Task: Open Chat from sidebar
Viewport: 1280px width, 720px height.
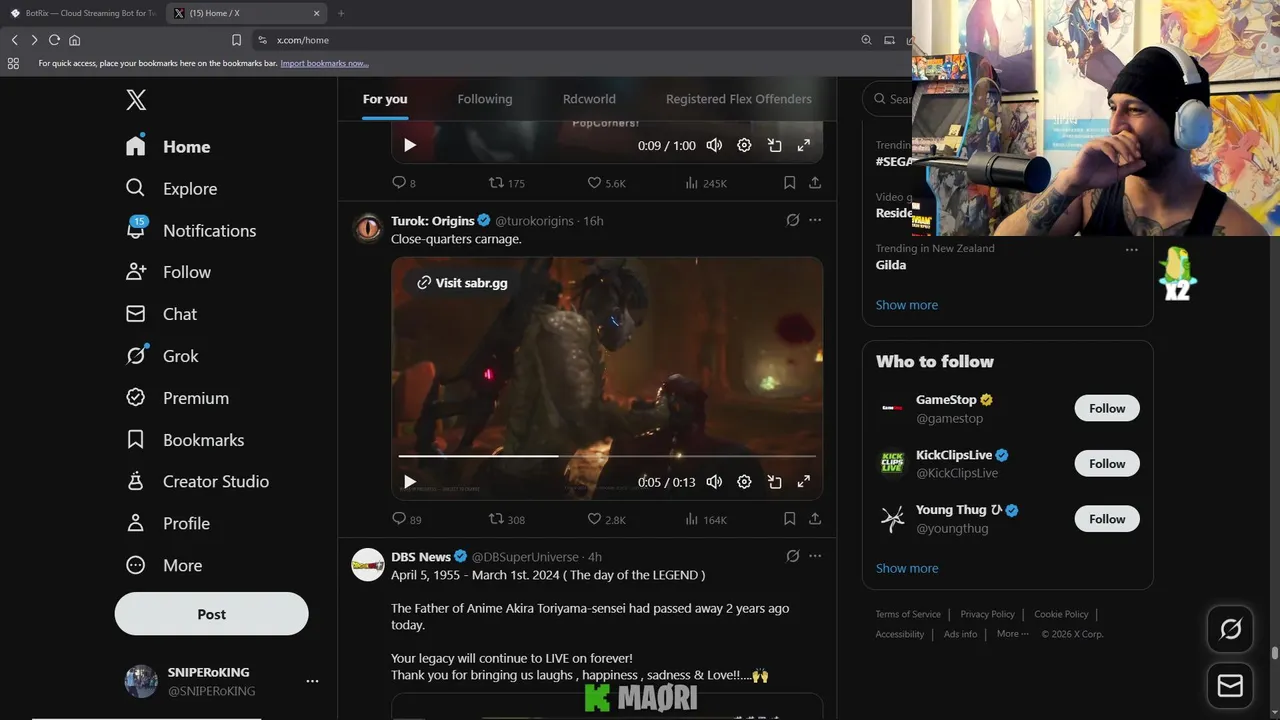Action: [161, 314]
